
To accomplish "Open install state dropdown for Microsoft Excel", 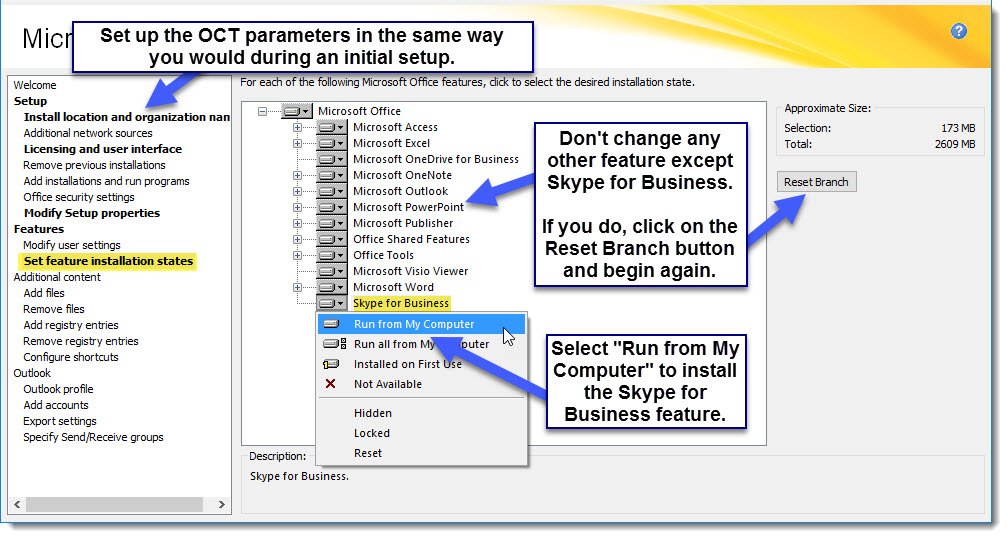I will coord(331,143).
